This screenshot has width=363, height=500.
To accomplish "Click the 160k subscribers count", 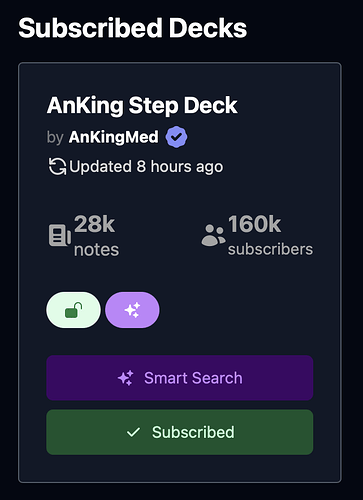I will (254, 224).
